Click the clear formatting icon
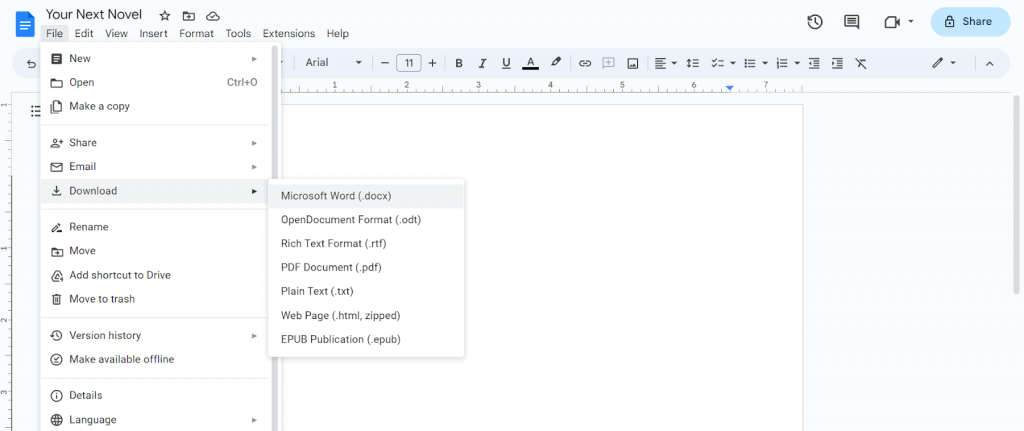This screenshot has width=1024, height=431. (x=861, y=63)
